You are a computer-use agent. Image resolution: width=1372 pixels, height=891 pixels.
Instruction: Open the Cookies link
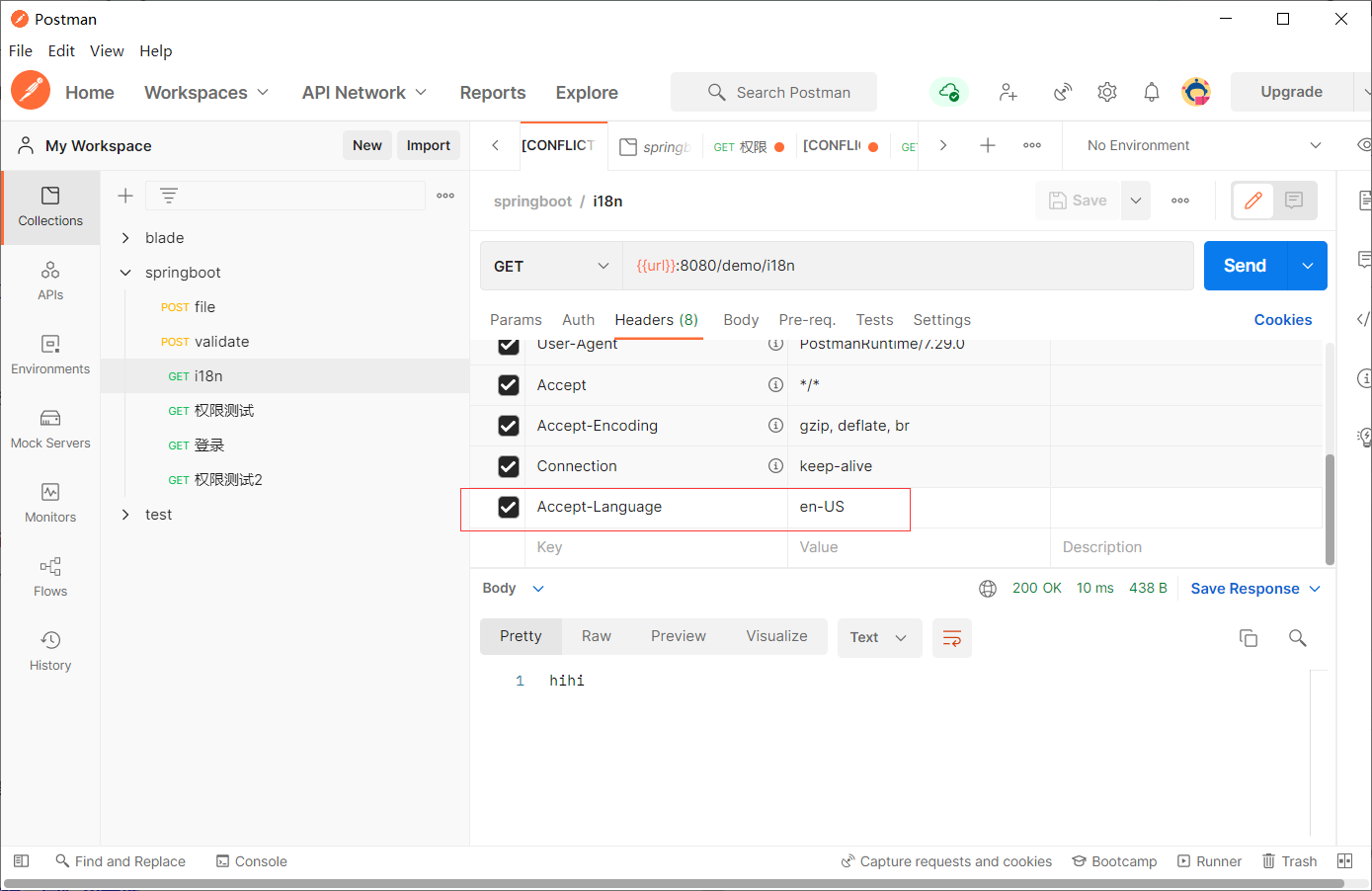click(1283, 320)
